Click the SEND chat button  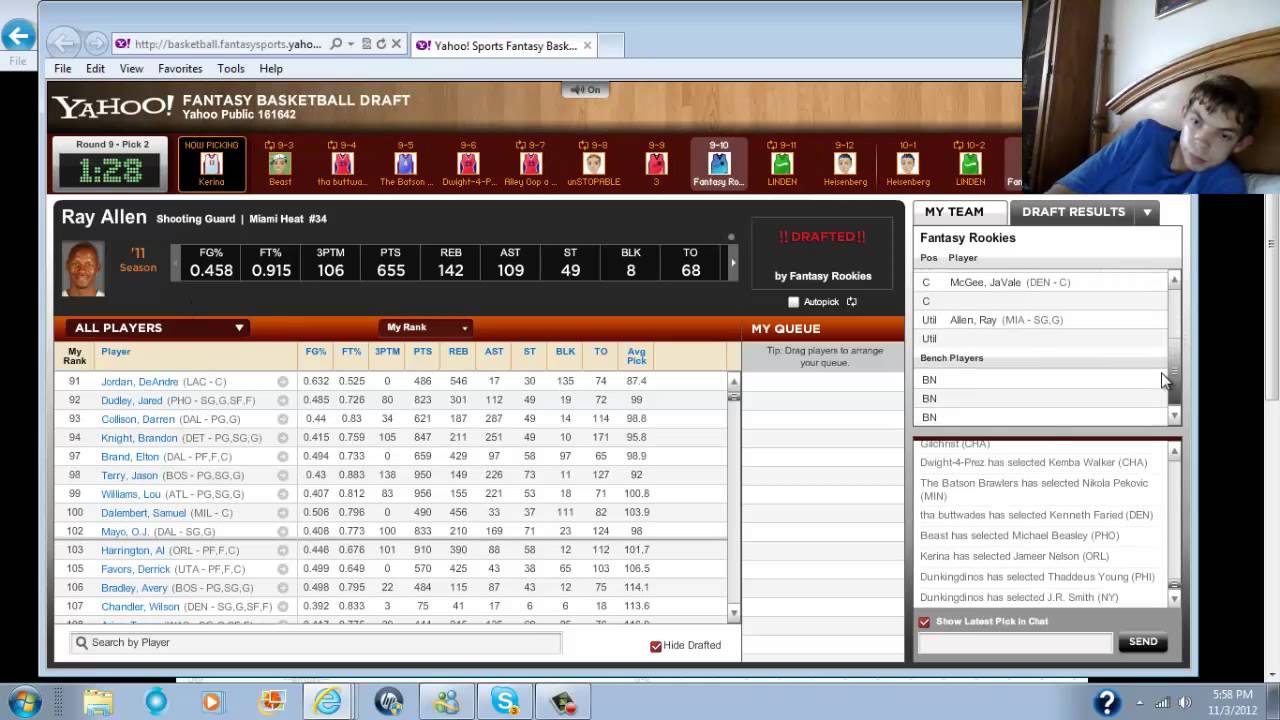click(1143, 643)
